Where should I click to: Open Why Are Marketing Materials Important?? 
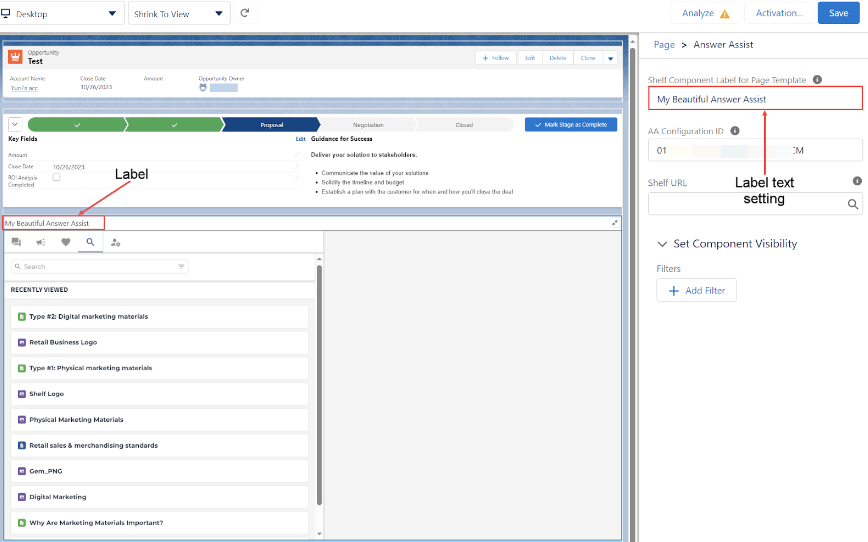click(x=159, y=523)
